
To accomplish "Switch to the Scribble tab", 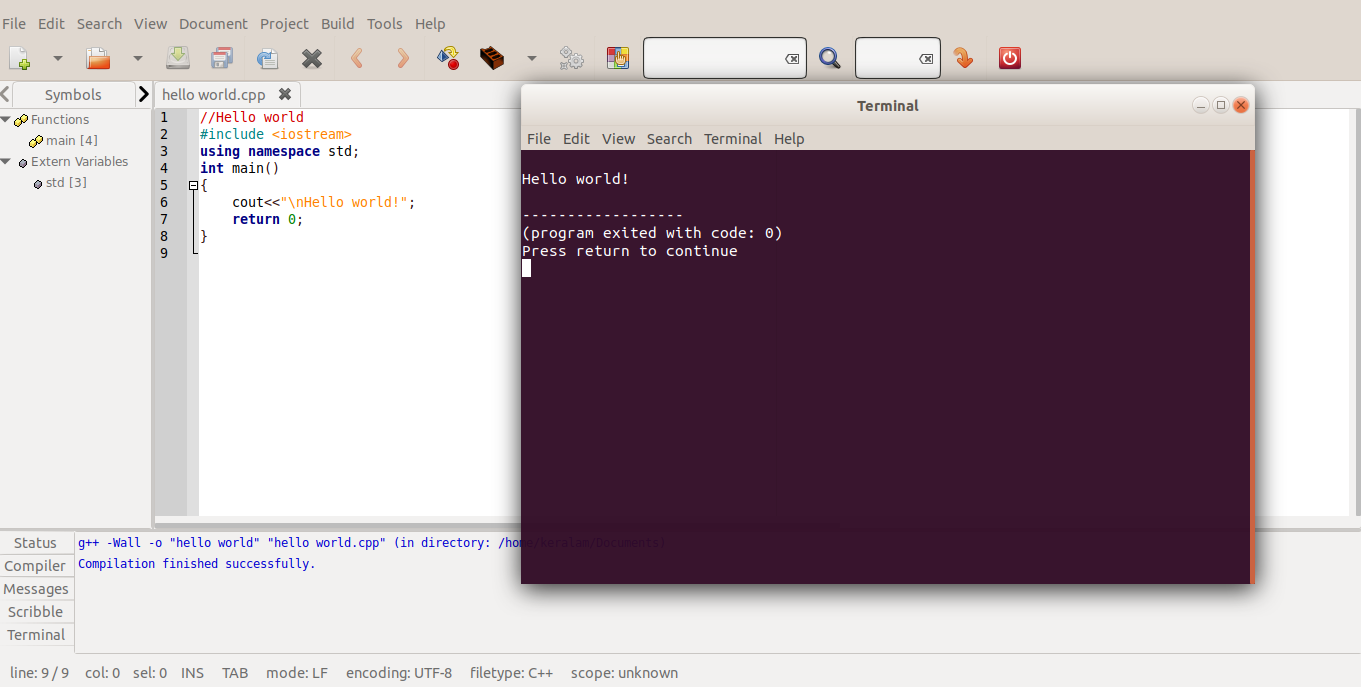I will pos(35,612).
